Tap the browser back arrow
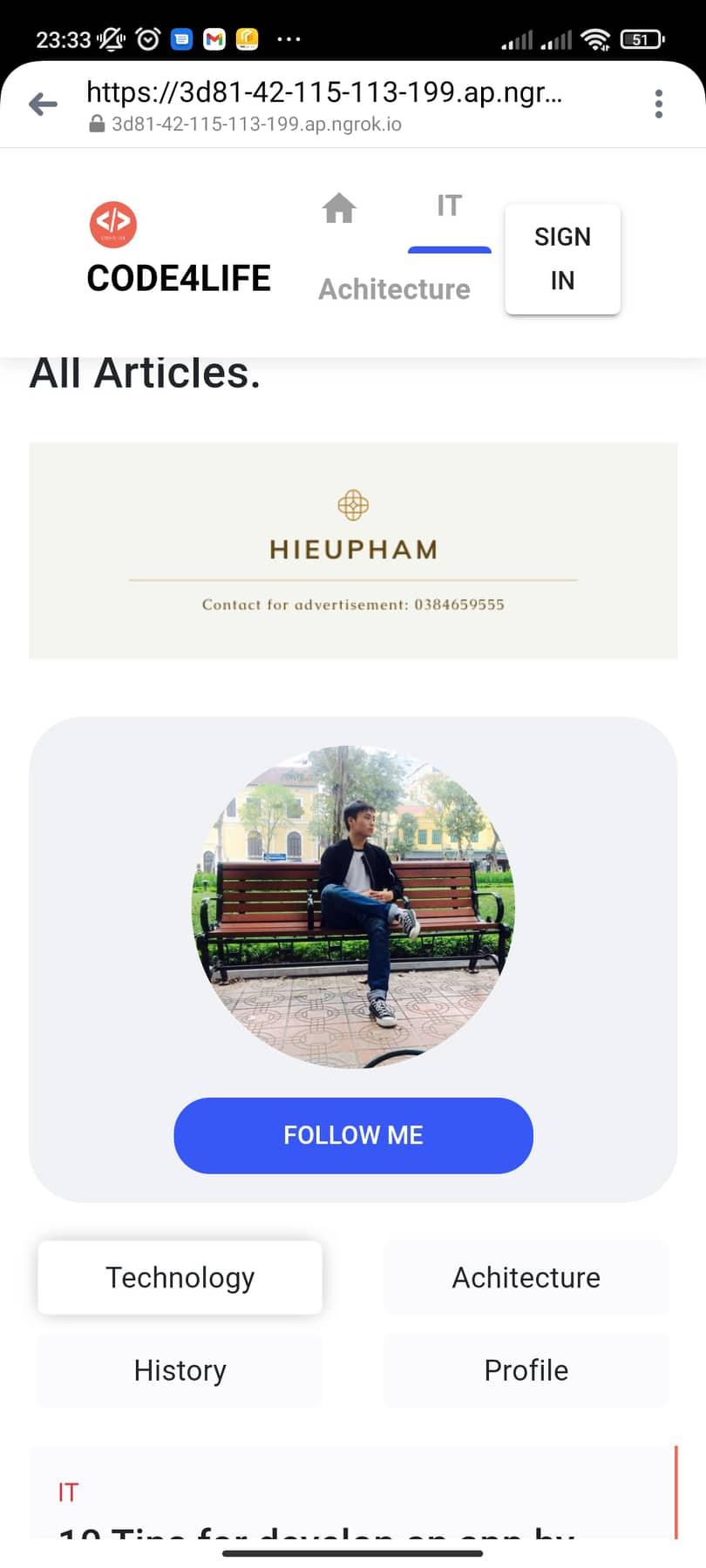The image size is (706, 1568). tap(43, 105)
